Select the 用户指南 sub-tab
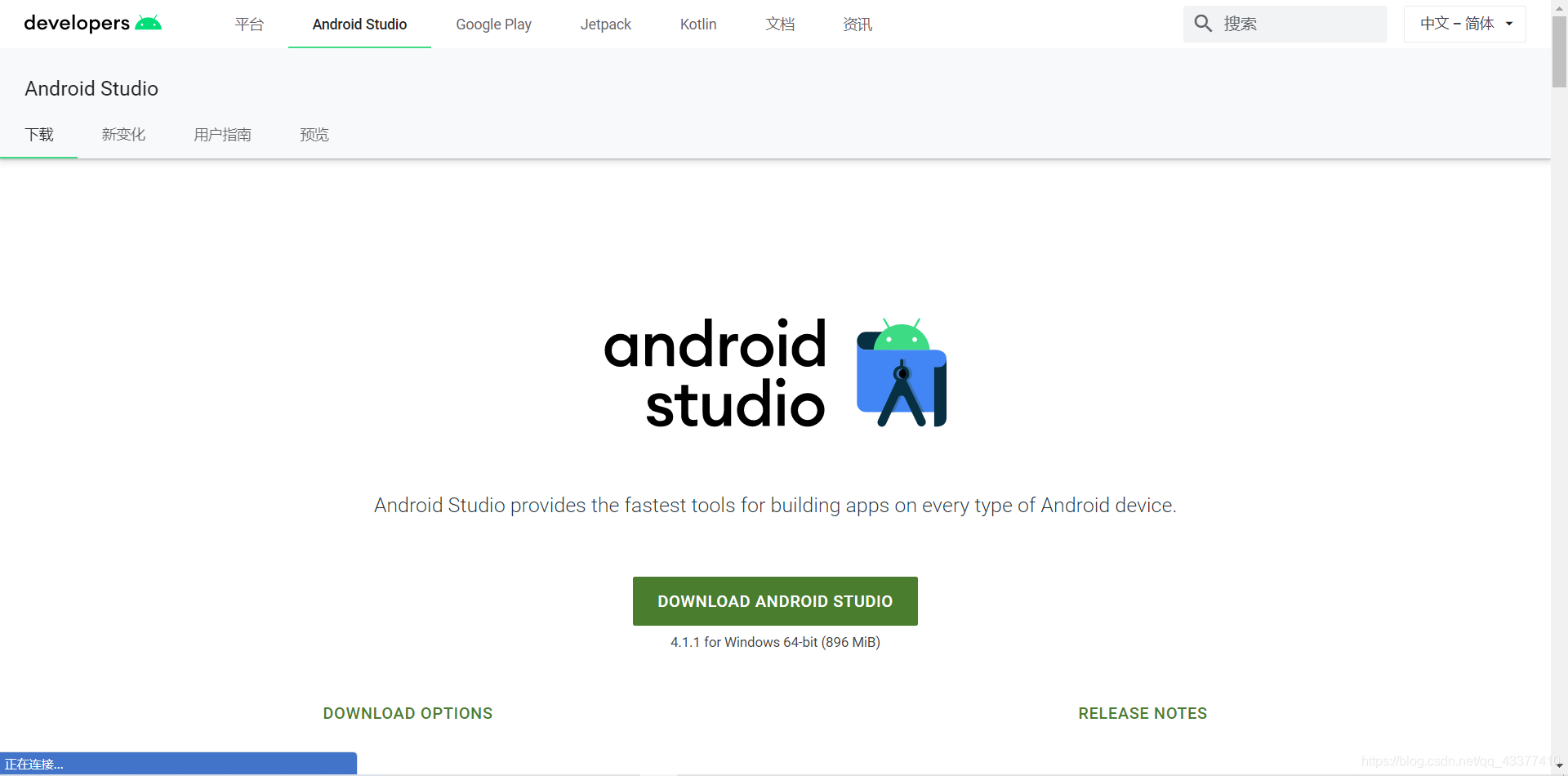The height and width of the screenshot is (776, 1568). click(x=222, y=135)
